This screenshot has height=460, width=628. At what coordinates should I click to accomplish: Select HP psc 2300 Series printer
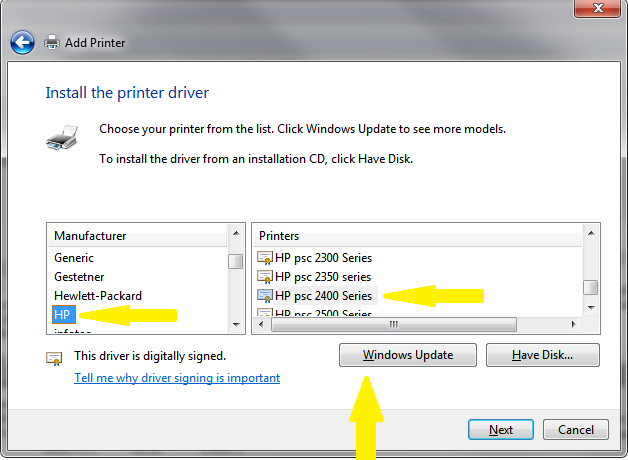click(323, 258)
